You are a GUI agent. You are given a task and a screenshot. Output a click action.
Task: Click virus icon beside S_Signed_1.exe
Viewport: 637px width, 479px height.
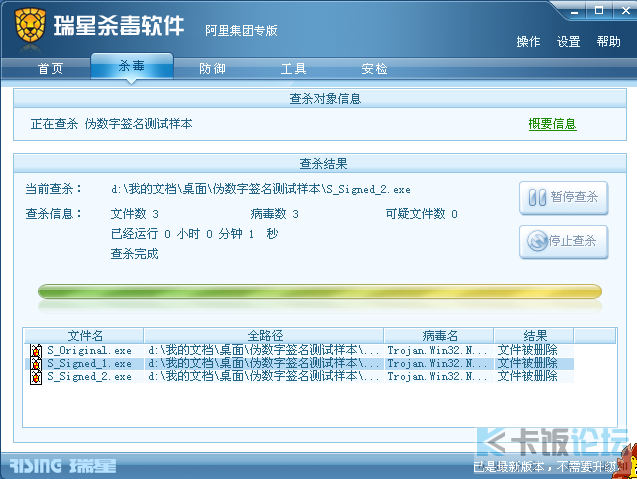tap(36, 364)
